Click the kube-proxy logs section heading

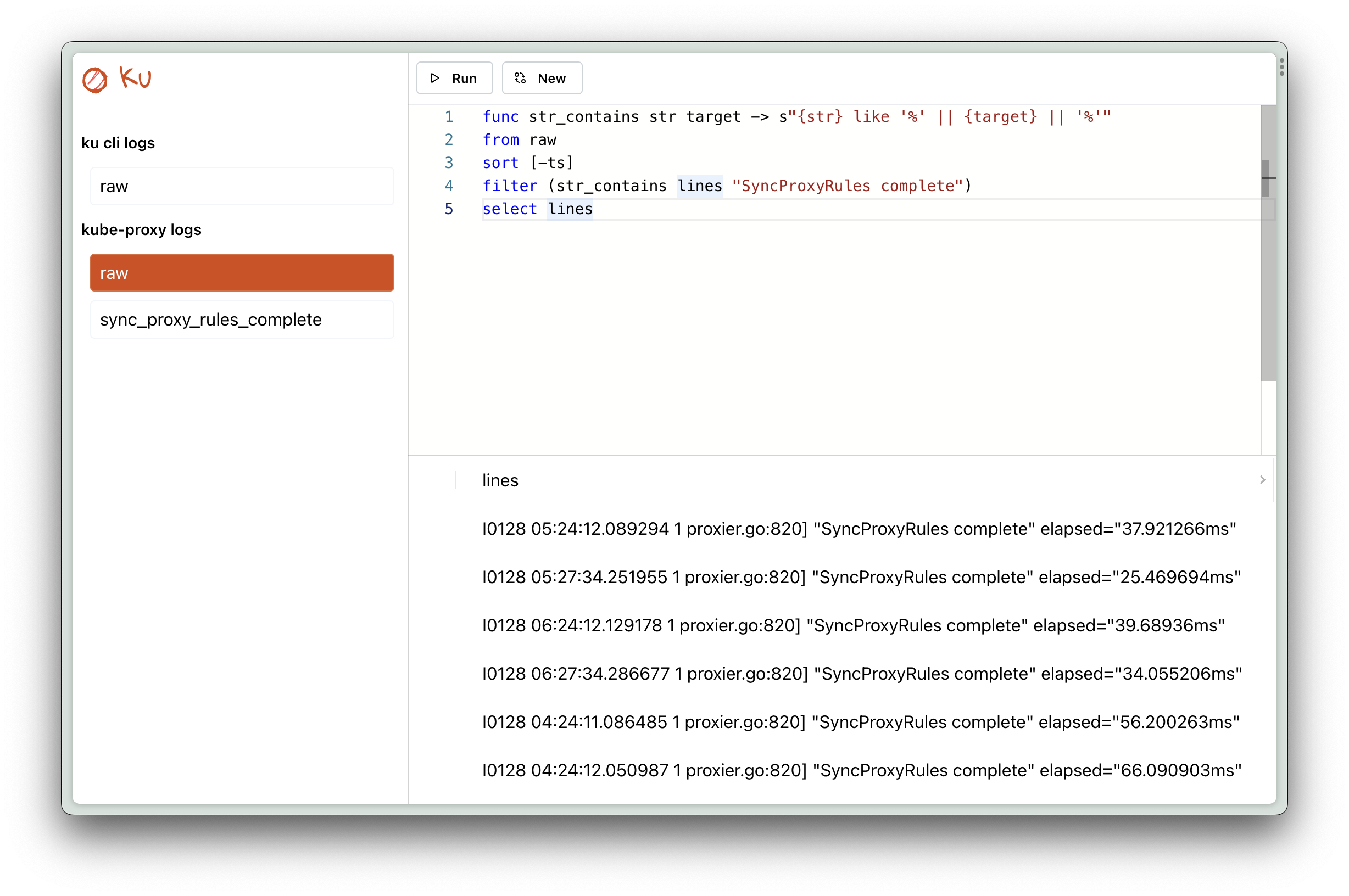141,229
